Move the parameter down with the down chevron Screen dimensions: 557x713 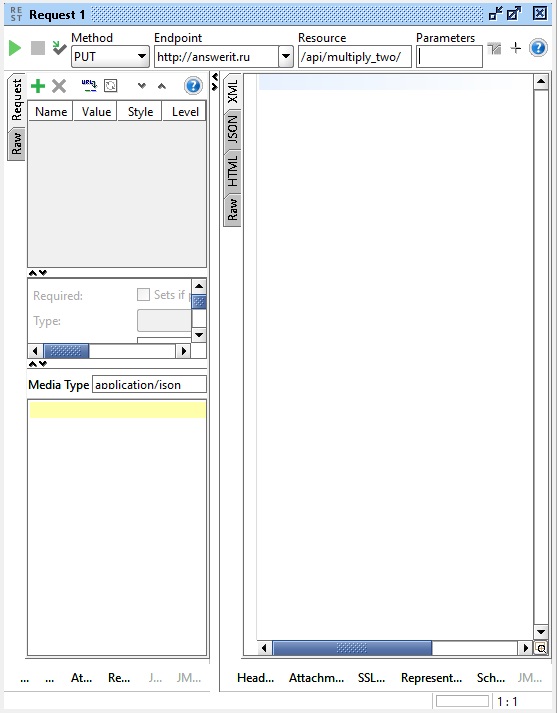click(142, 85)
